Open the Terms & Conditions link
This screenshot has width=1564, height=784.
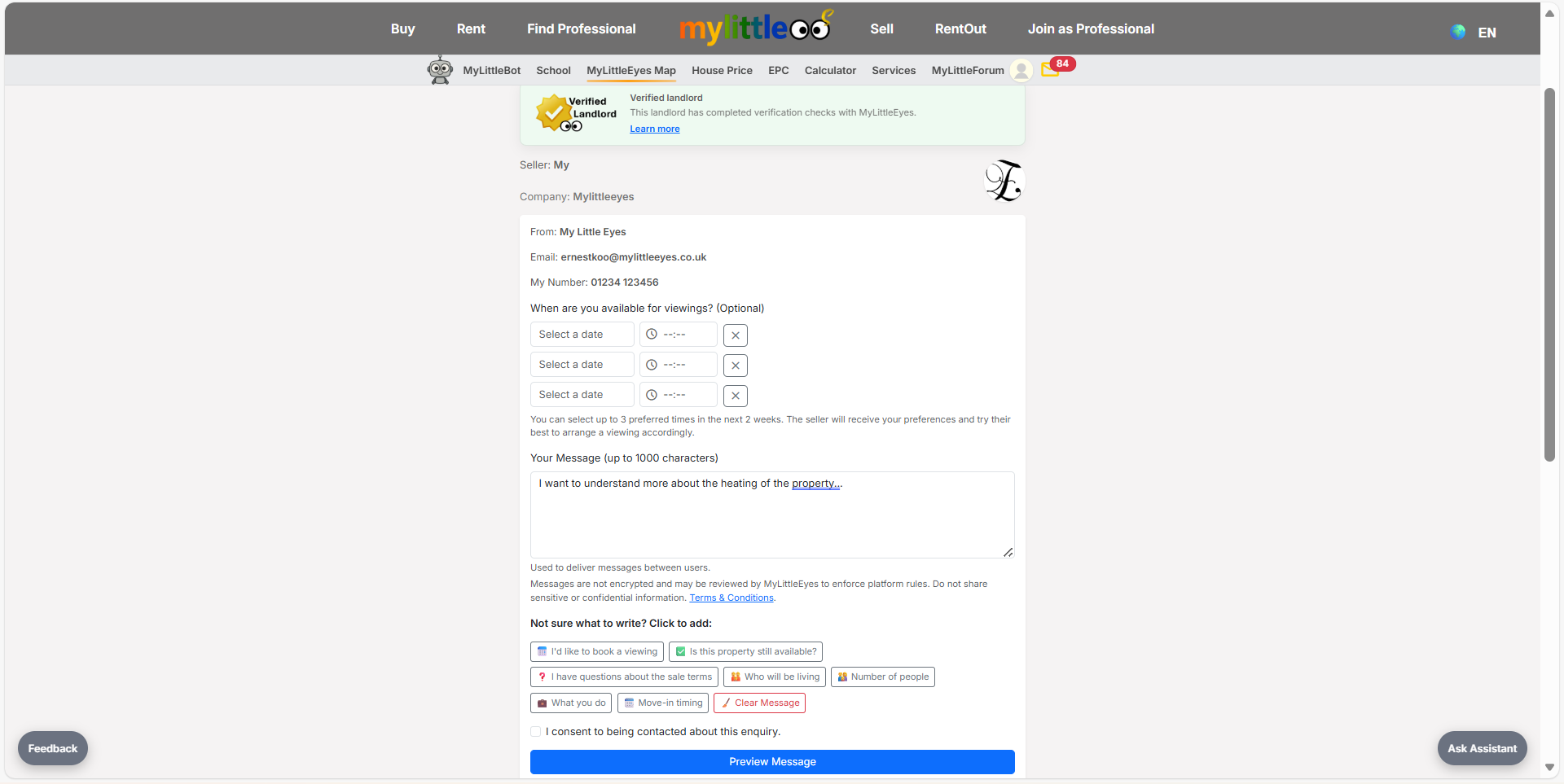point(731,598)
